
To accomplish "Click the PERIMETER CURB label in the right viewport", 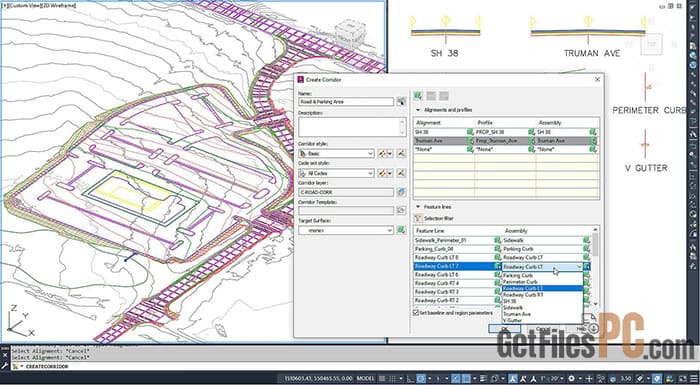I will (x=649, y=110).
